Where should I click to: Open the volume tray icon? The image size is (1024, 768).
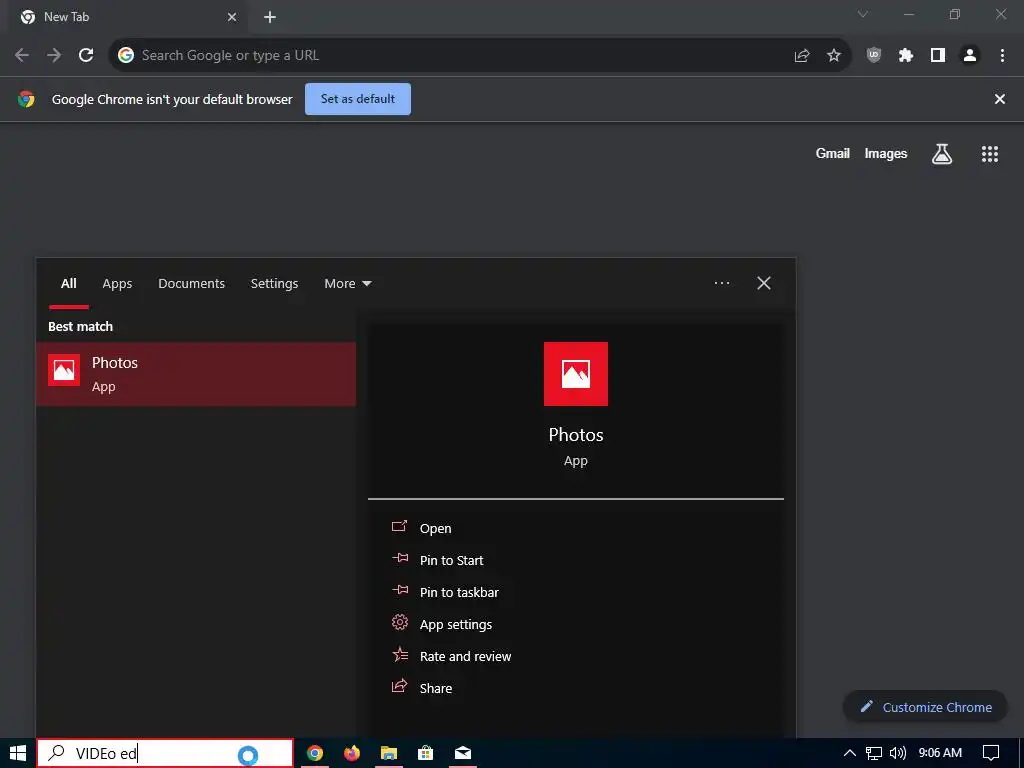898,753
